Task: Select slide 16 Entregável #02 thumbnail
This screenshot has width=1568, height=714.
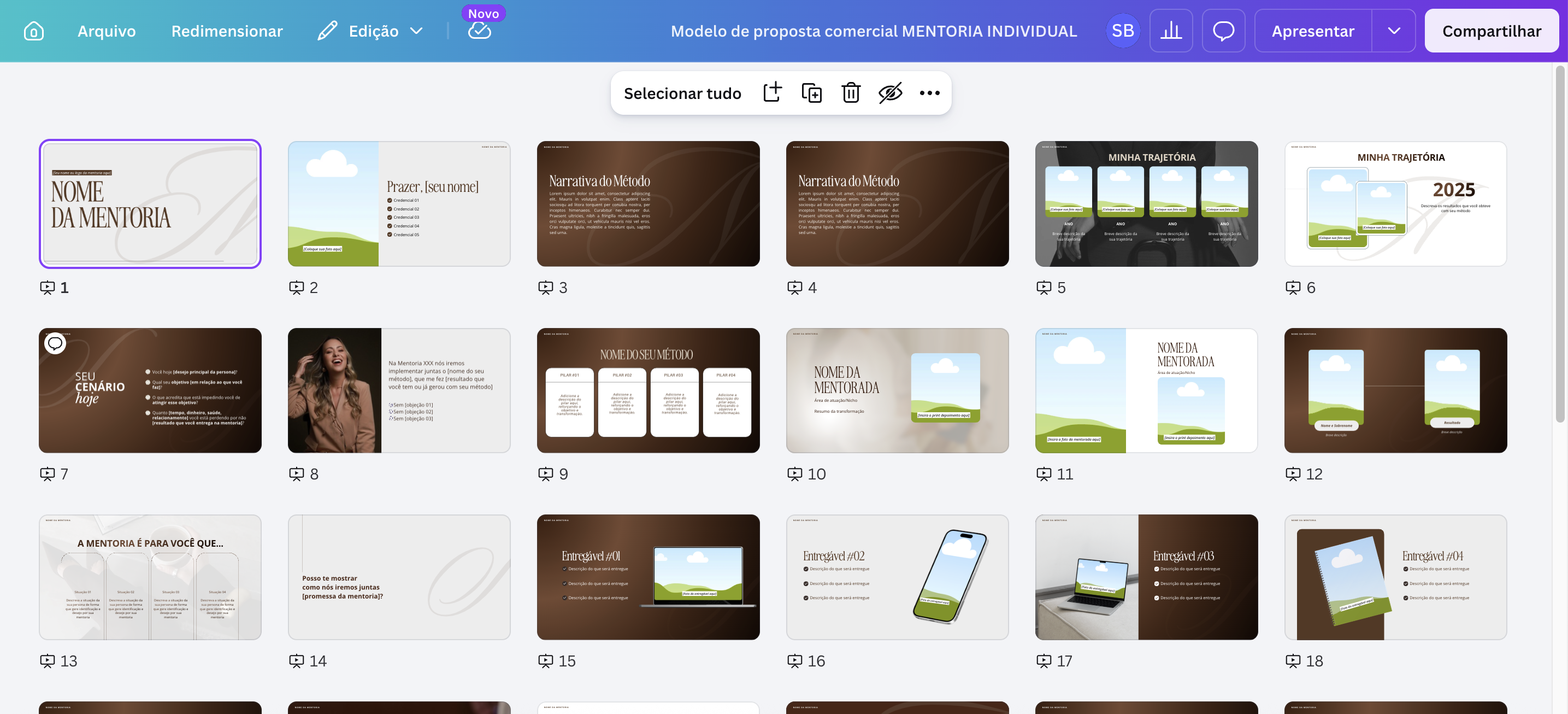Action: 897,577
